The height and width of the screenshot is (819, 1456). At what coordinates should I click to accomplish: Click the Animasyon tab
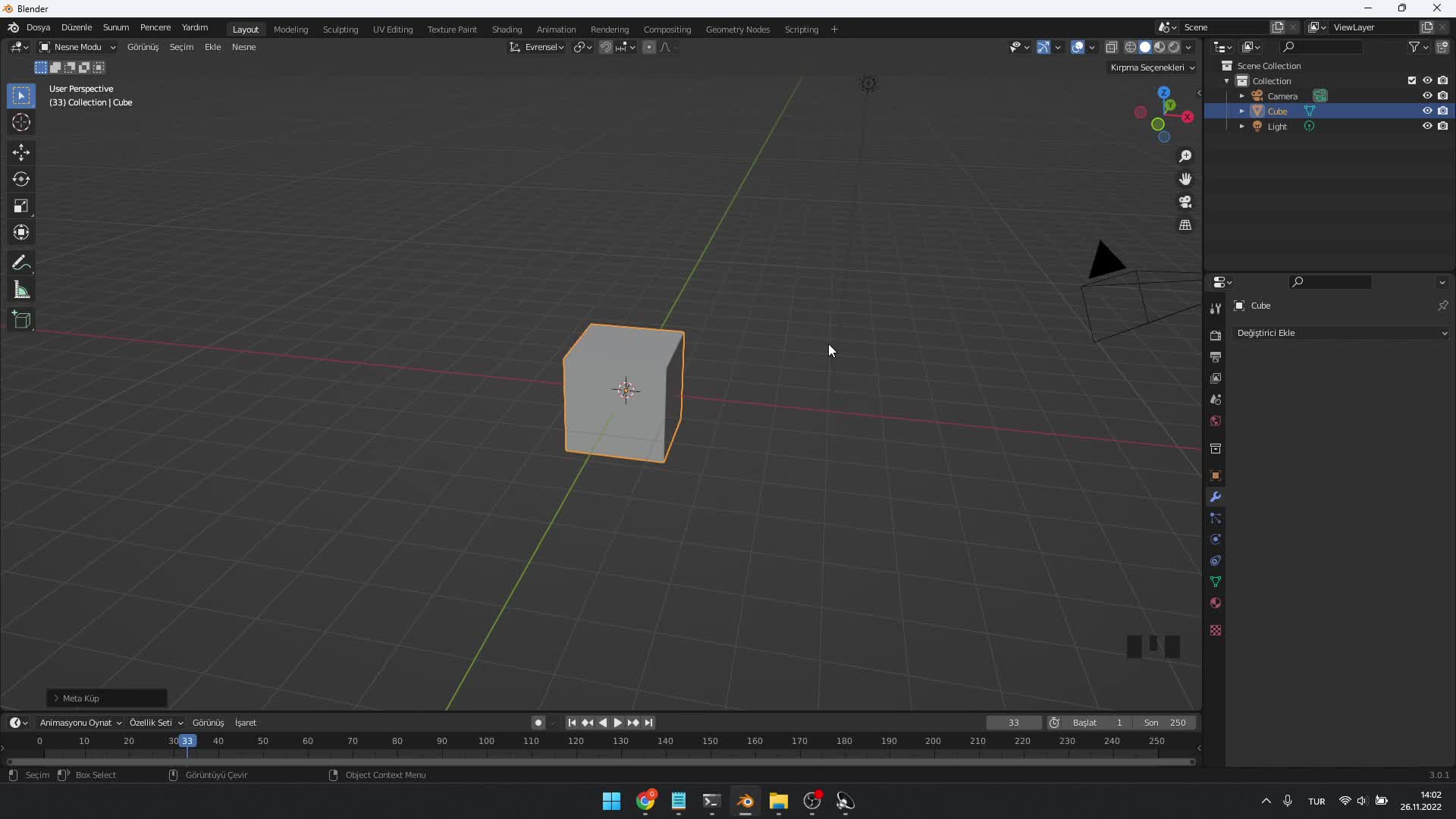(556, 28)
